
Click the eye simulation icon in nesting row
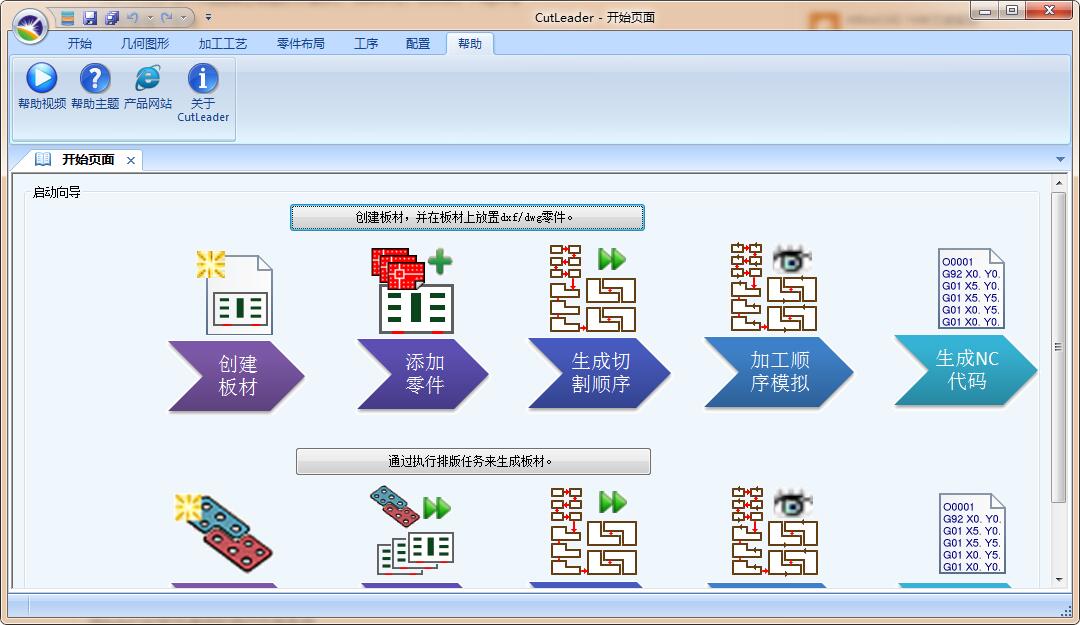click(775, 531)
